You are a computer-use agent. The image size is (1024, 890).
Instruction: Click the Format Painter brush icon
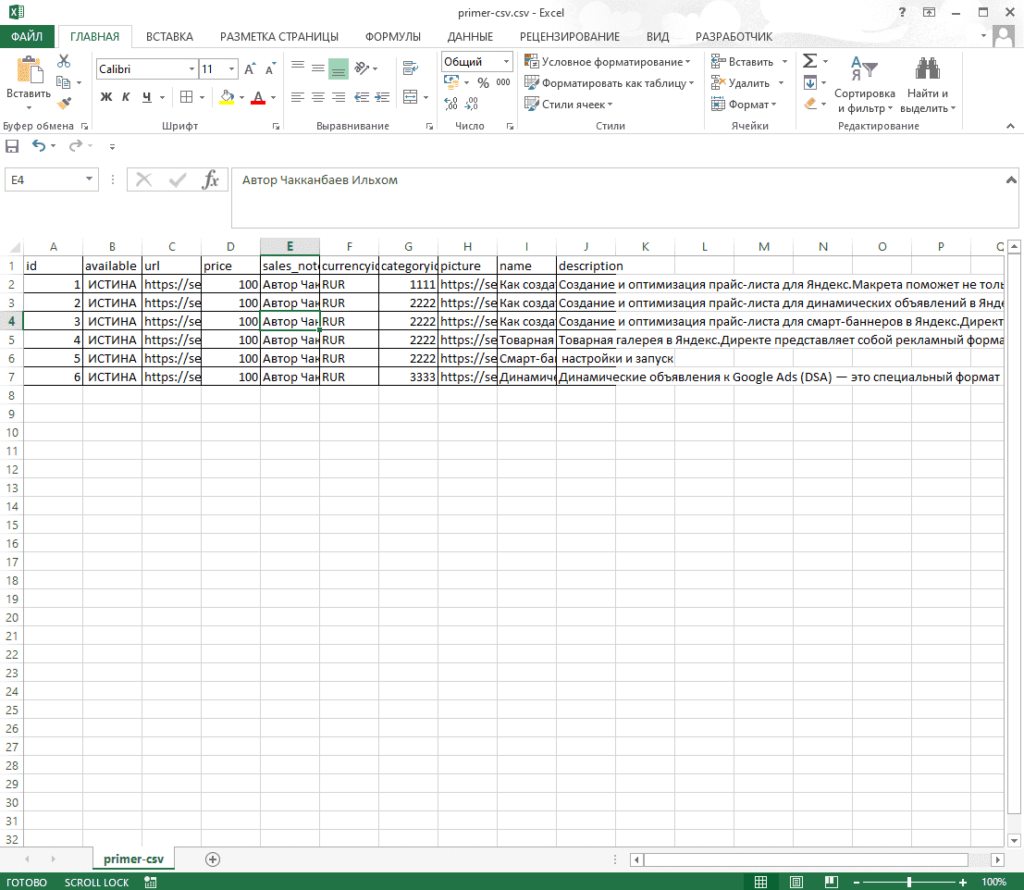click(64, 103)
